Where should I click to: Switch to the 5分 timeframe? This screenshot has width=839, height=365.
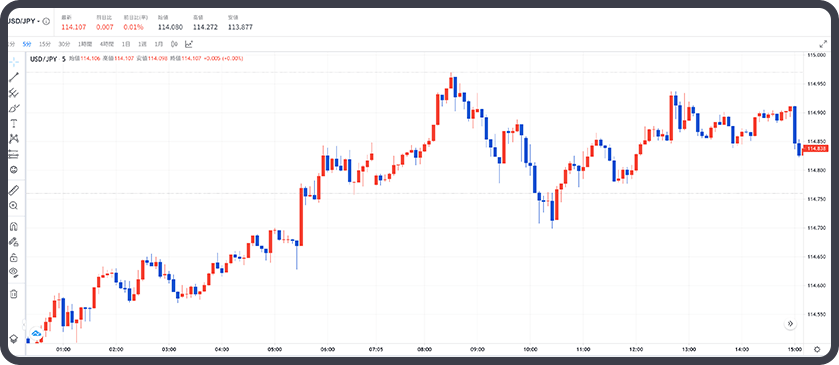[x=27, y=44]
